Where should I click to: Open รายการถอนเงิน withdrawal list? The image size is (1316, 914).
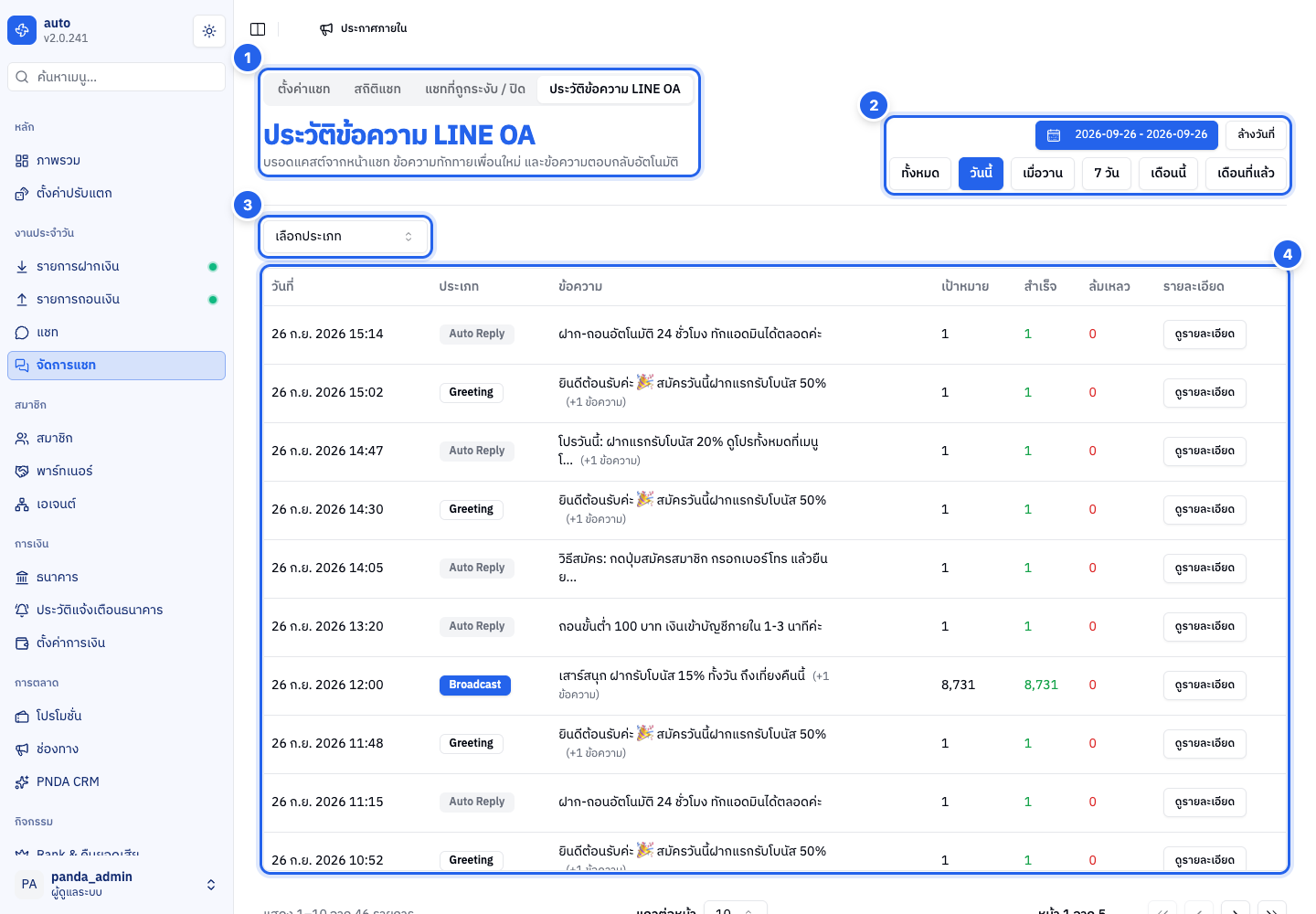pos(116,299)
